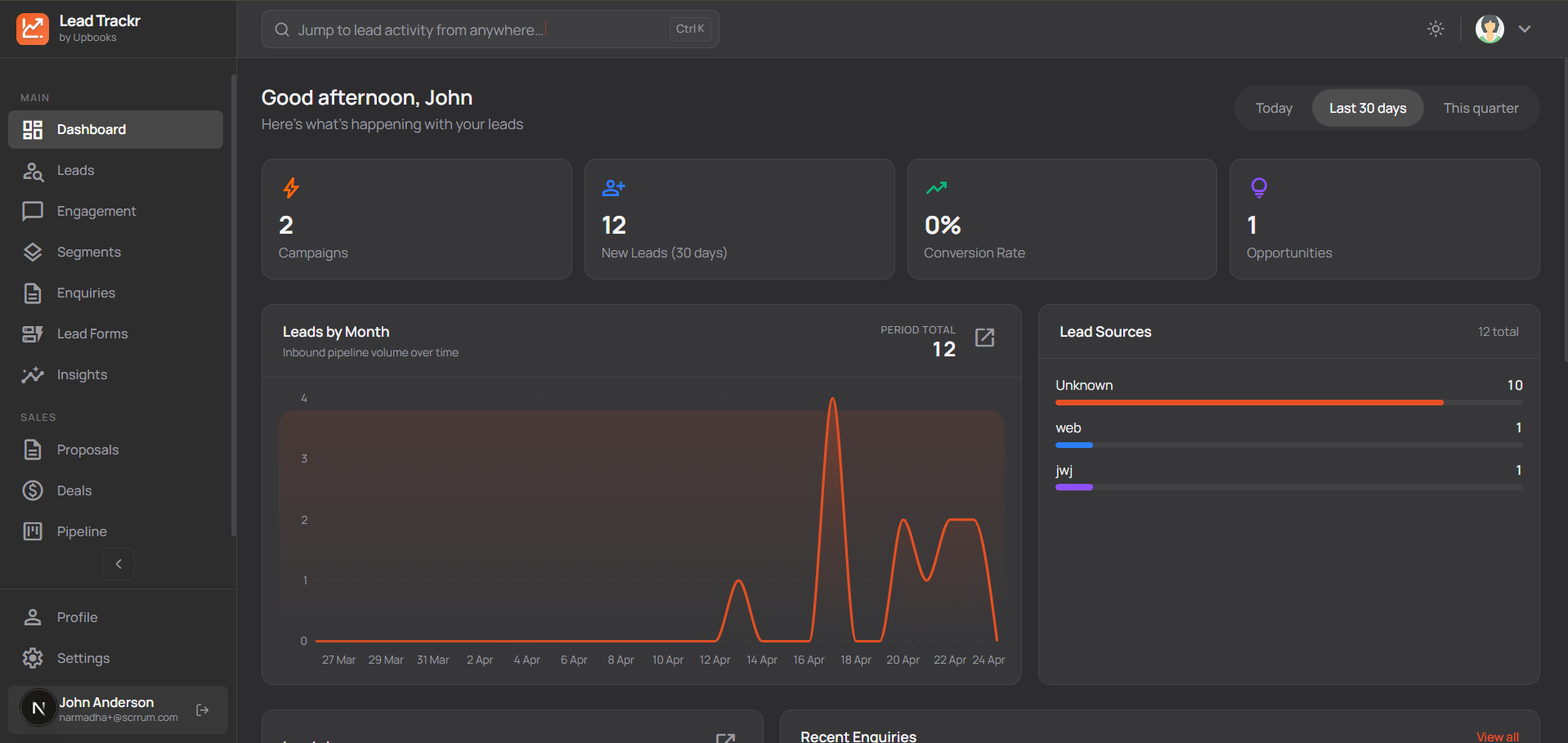
Task: Open the user avatar dropdown chevron
Action: pyautogui.click(x=1525, y=29)
